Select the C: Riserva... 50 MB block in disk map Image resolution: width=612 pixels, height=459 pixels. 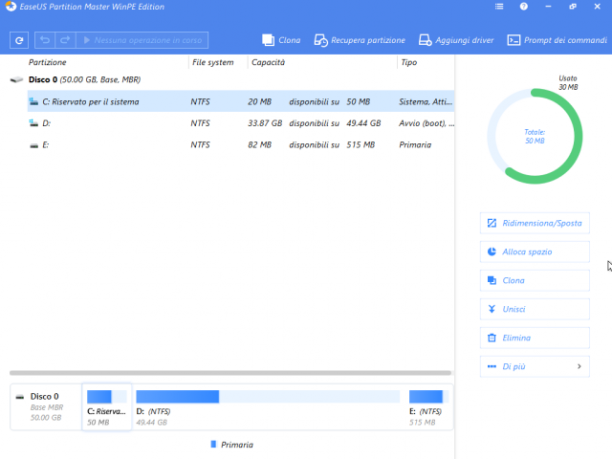coord(107,407)
